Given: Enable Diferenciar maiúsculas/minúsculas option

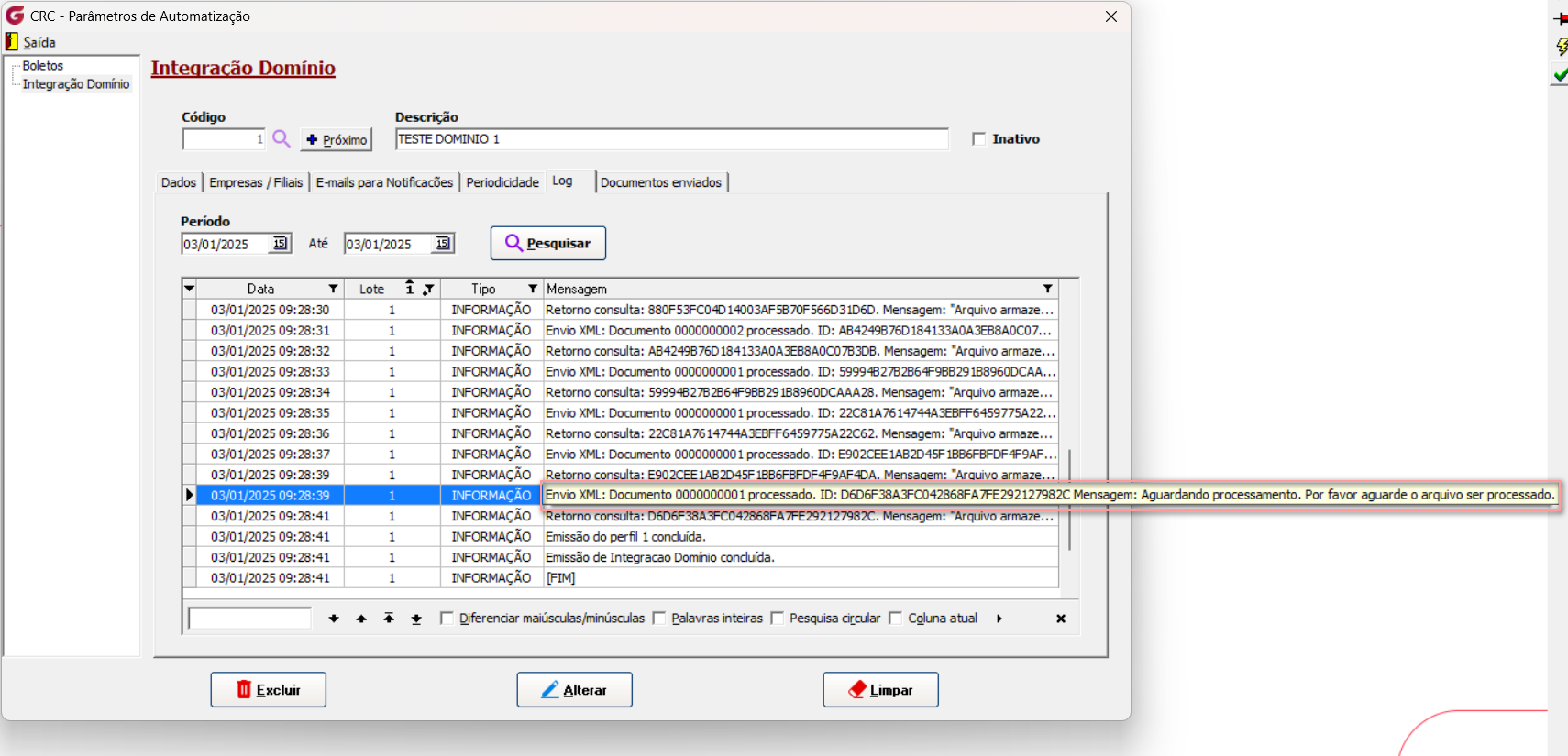Looking at the screenshot, I should coord(447,619).
